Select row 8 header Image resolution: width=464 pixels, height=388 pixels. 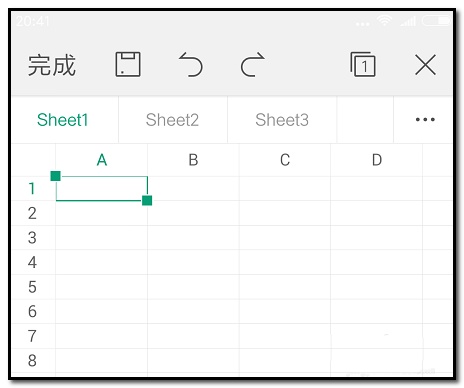(32, 361)
